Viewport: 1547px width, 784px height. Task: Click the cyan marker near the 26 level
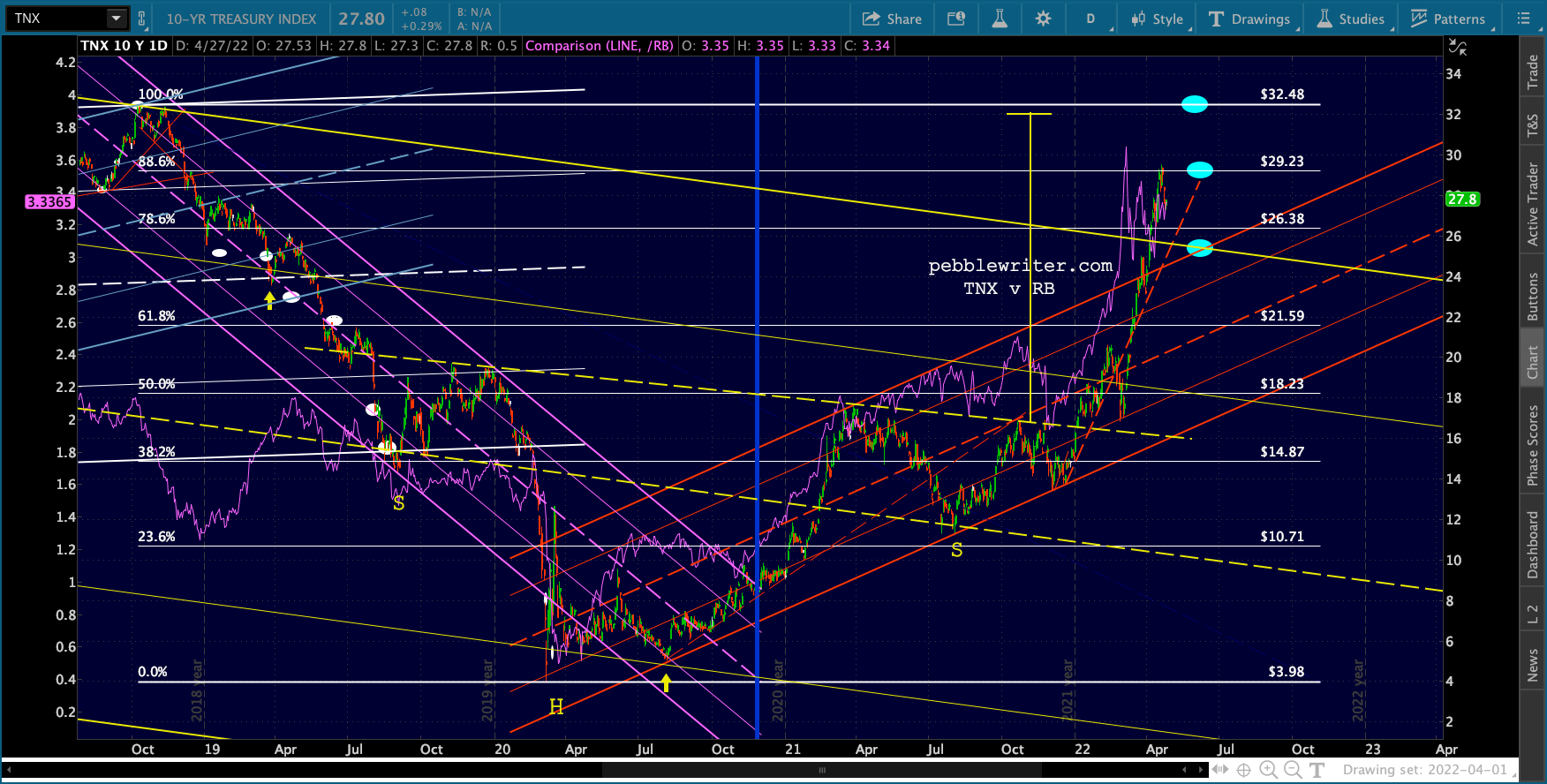click(1199, 248)
